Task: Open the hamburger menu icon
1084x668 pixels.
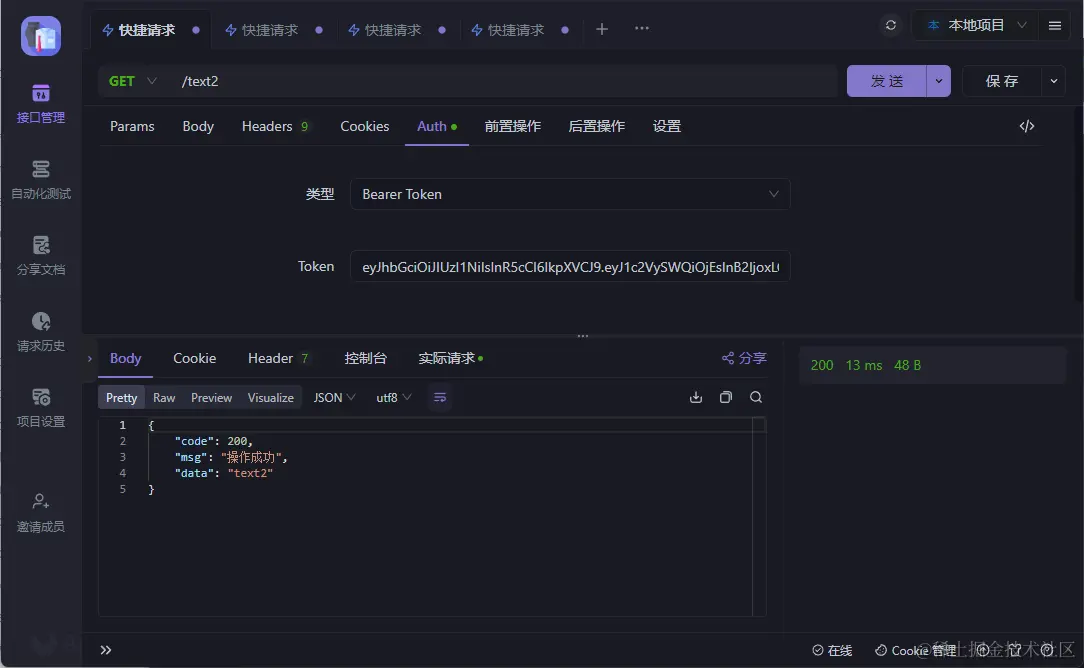Action: pyautogui.click(x=1054, y=26)
